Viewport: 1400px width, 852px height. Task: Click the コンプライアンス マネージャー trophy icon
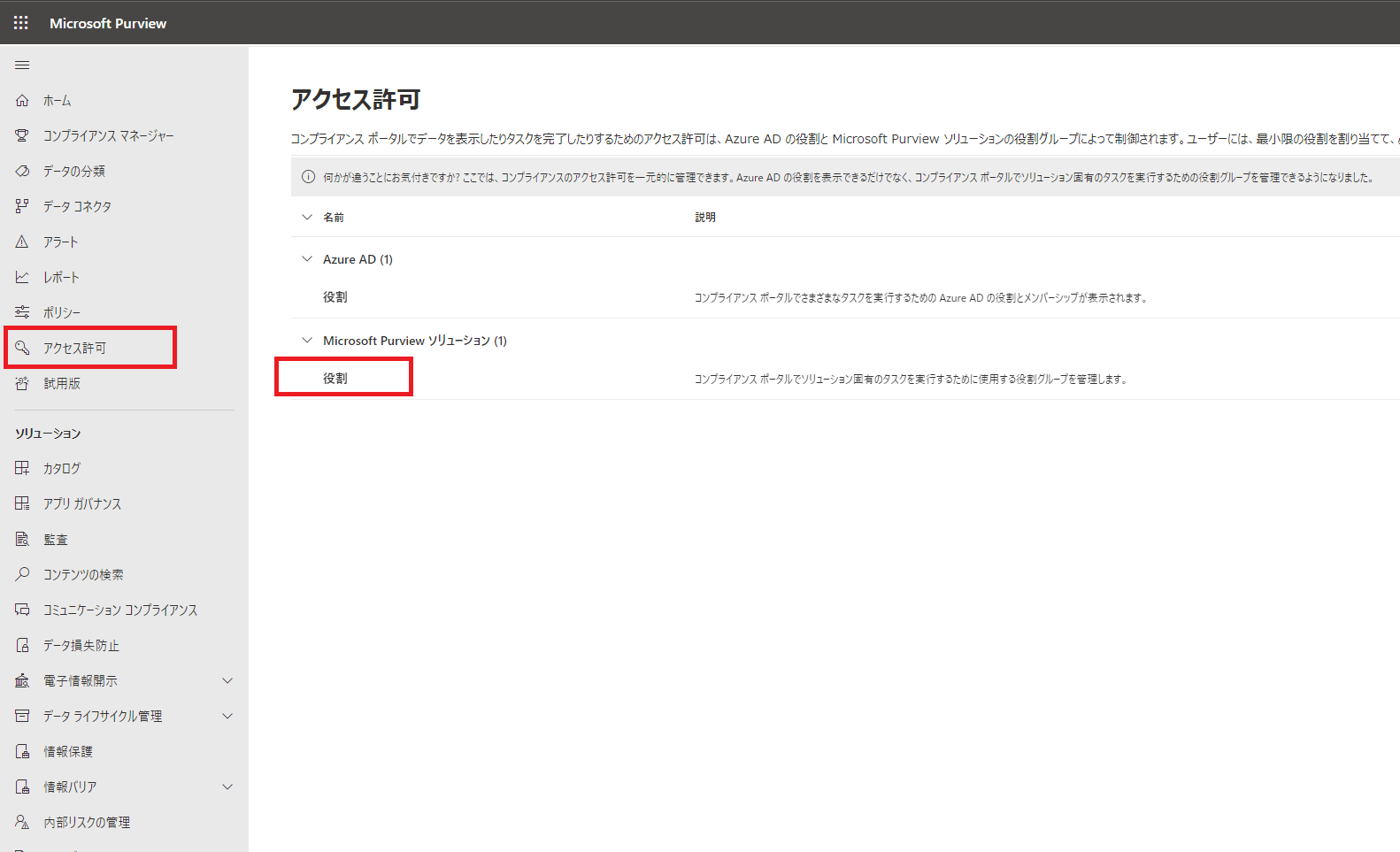pyautogui.click(x=22, y=136)
